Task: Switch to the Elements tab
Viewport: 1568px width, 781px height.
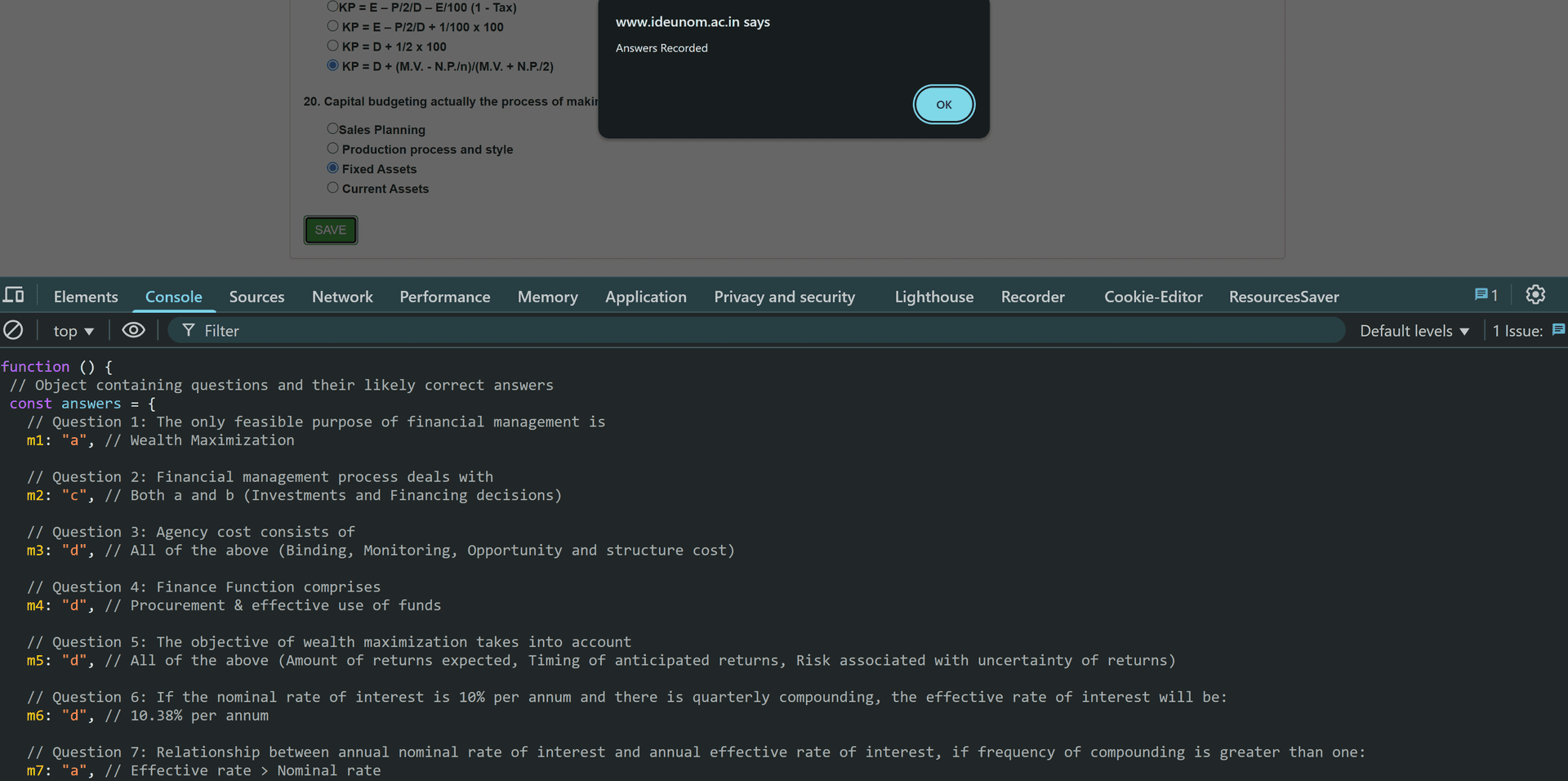Action: 86,297
